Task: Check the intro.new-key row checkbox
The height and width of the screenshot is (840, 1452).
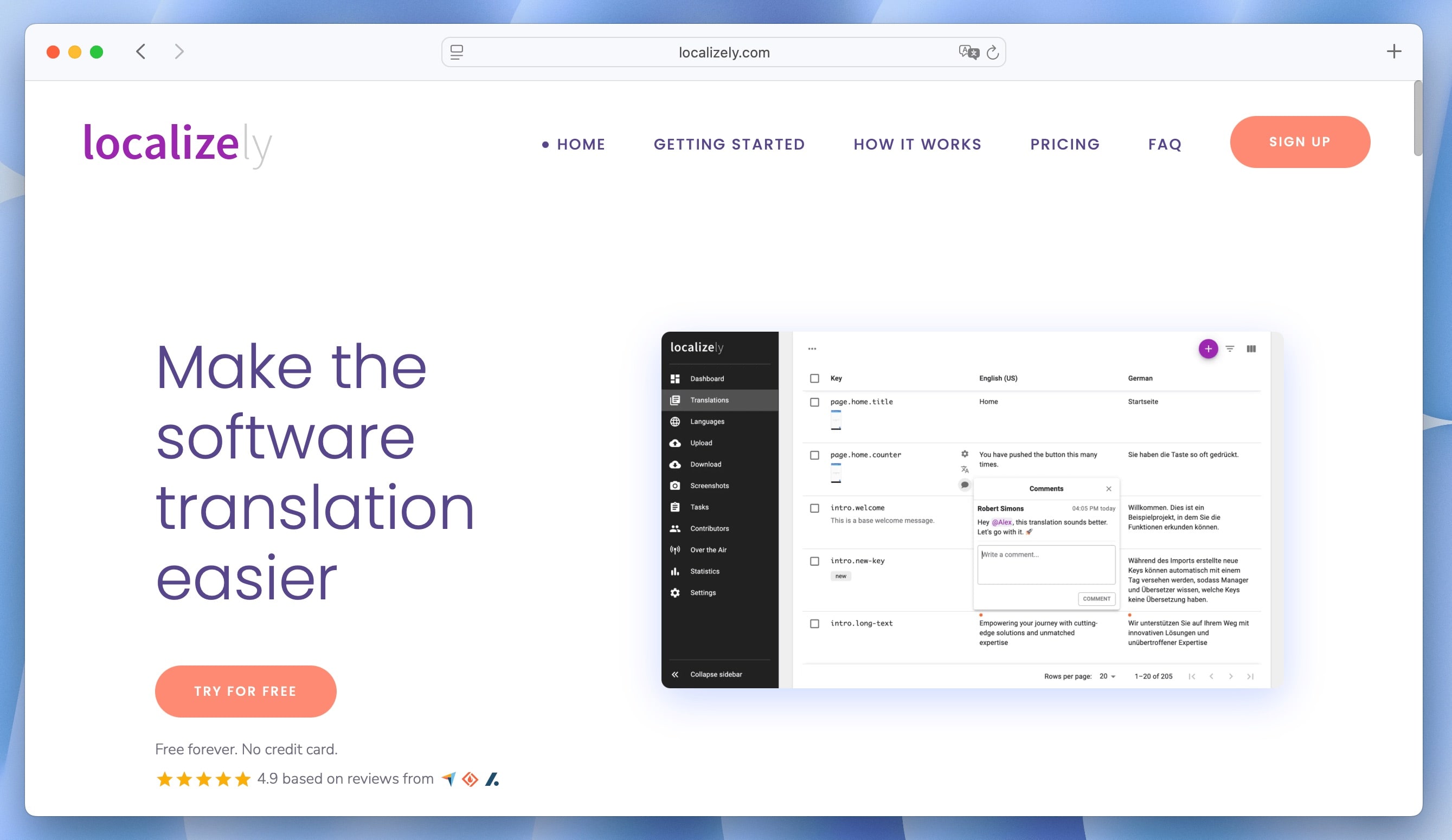Action: pyautogui.click(x=814, y=561)
